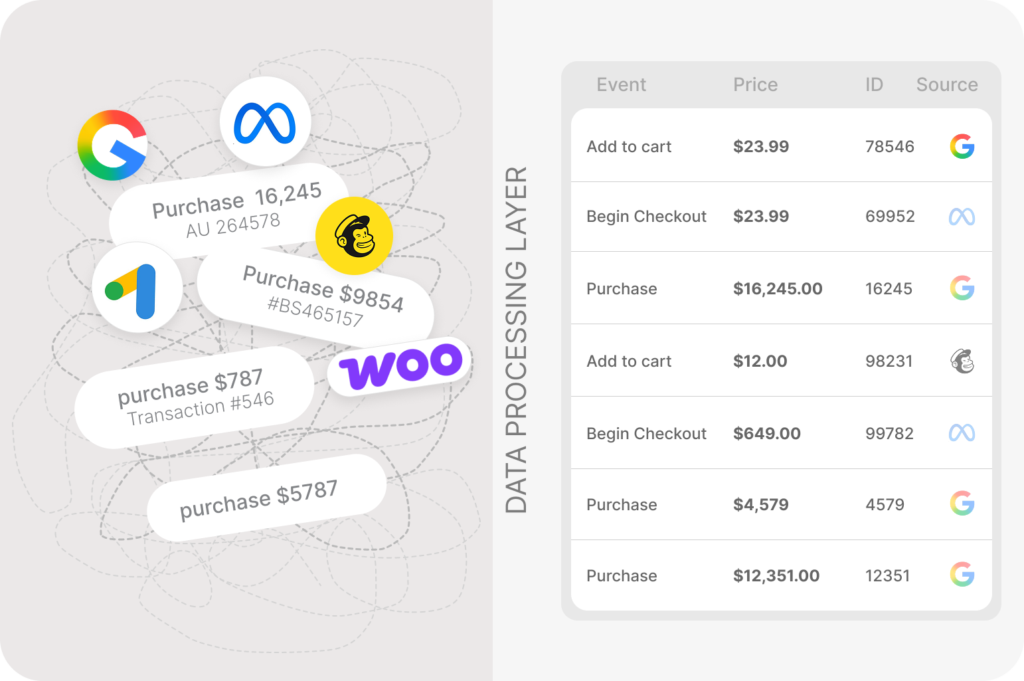Click the Event column header
Screen dimensions: 1024x681
pos(621,85)
